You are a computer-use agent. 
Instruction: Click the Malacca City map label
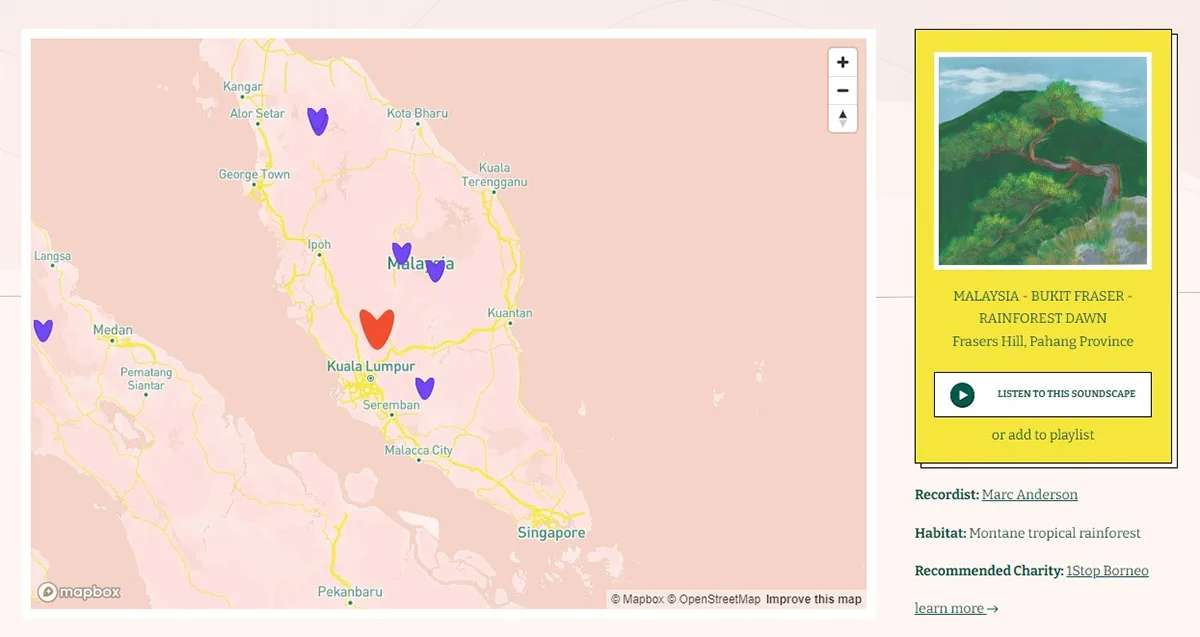click(x=419, y=450)
